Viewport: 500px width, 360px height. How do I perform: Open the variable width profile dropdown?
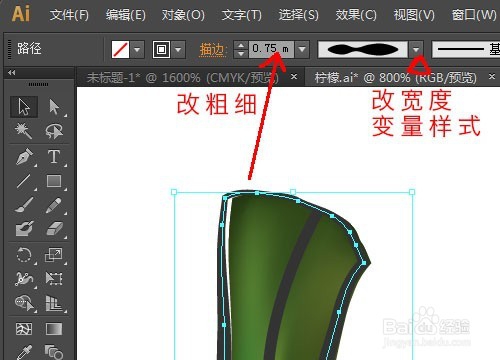pos(416,50)
